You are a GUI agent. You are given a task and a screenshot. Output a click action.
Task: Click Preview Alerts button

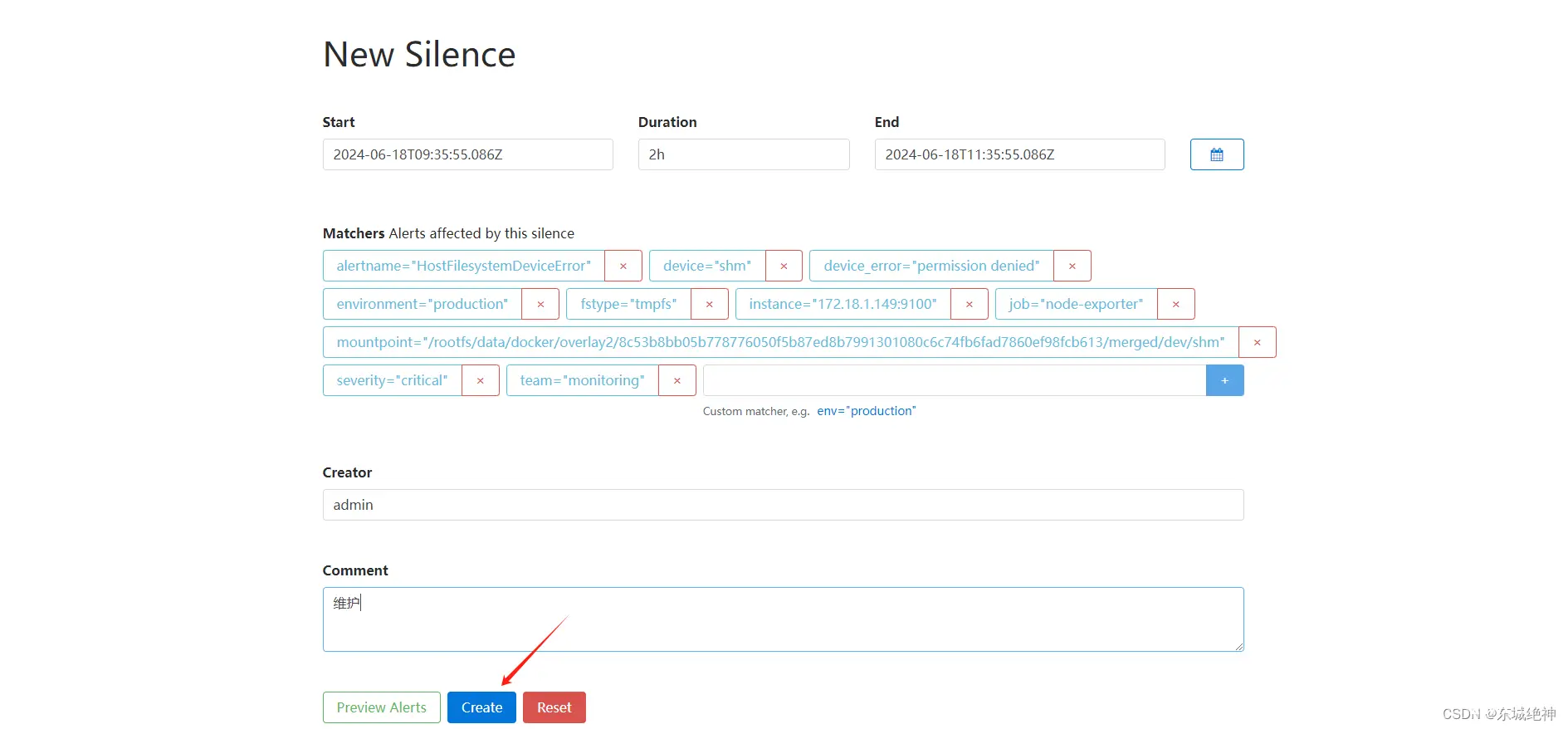381,707
